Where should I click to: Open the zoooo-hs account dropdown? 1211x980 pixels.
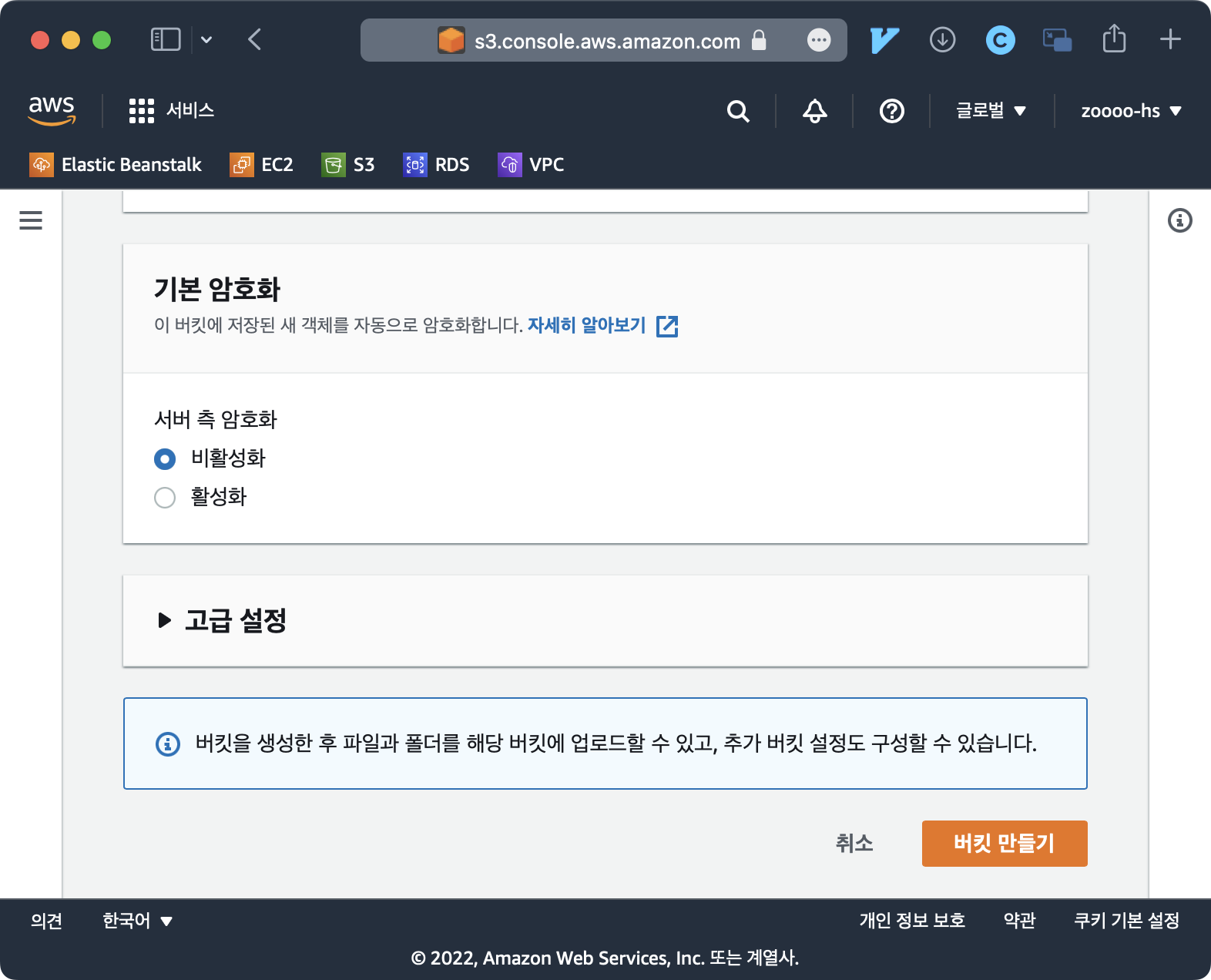[1131, 111]
